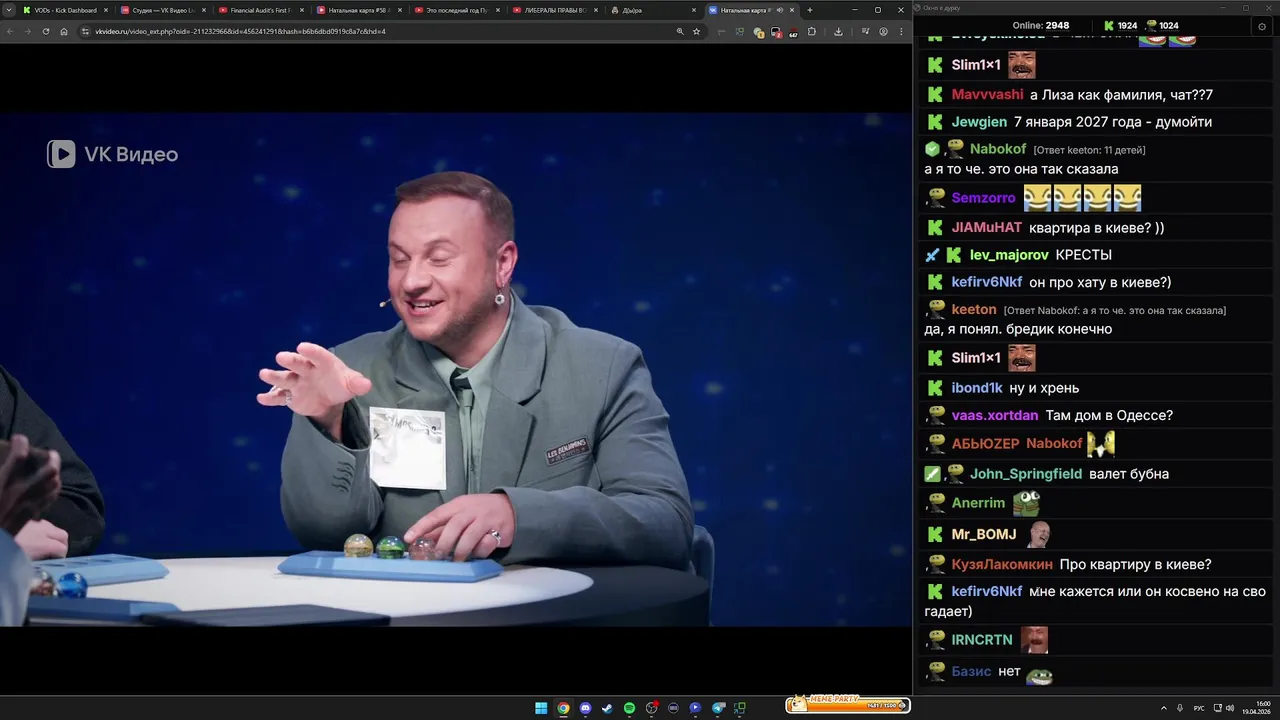Open Chrome from the taskbar
The width and height of the screenshot is (1280, 720).
(x=563, y=708)
